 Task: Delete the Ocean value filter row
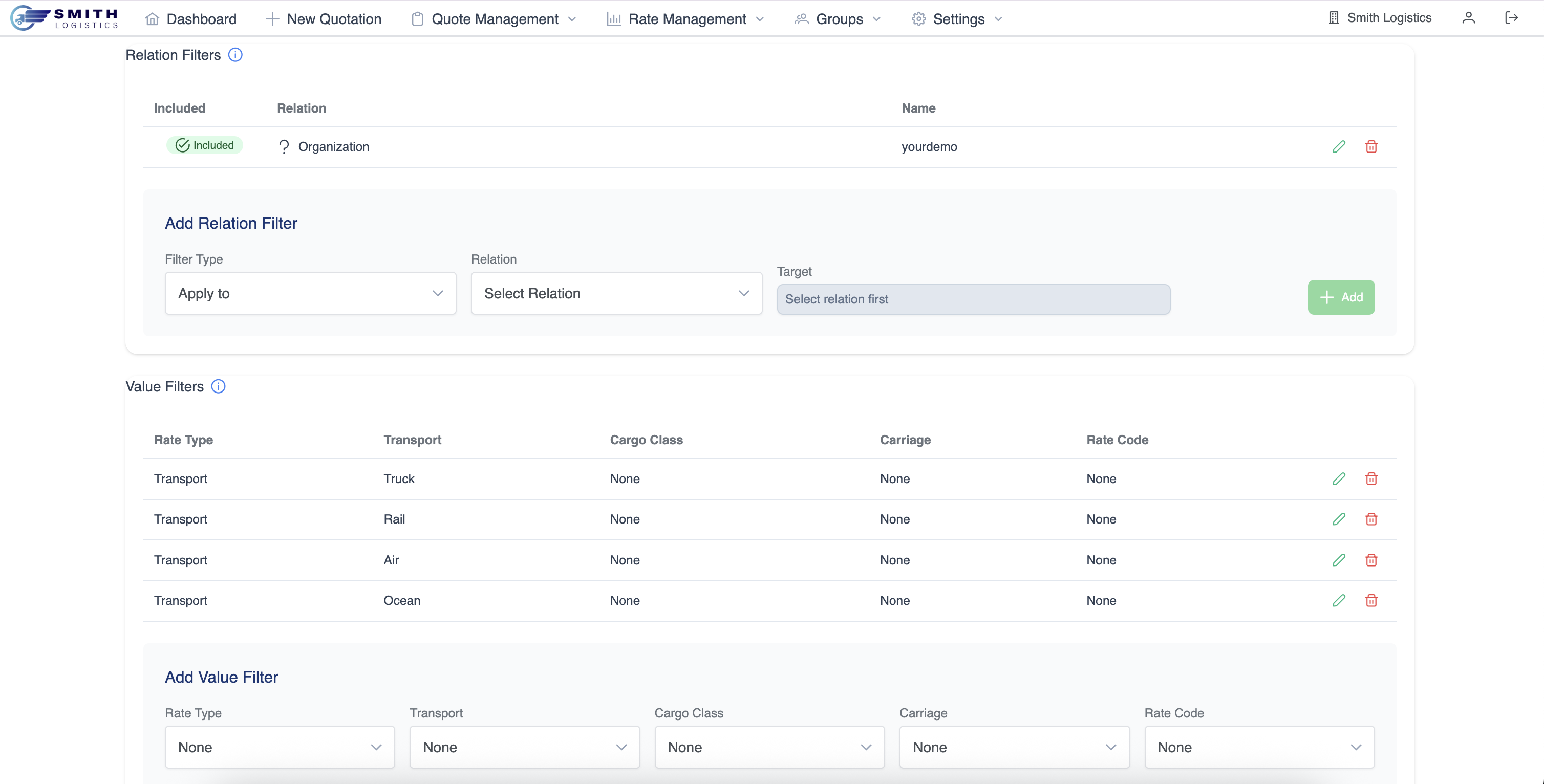[x=1371, y=601]
